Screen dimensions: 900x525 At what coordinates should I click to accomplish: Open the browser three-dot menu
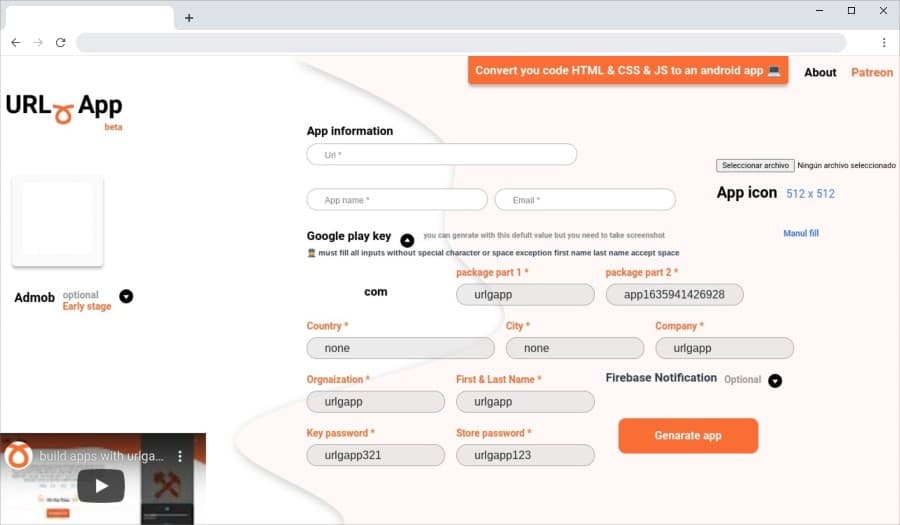click(x=884, y=42)
